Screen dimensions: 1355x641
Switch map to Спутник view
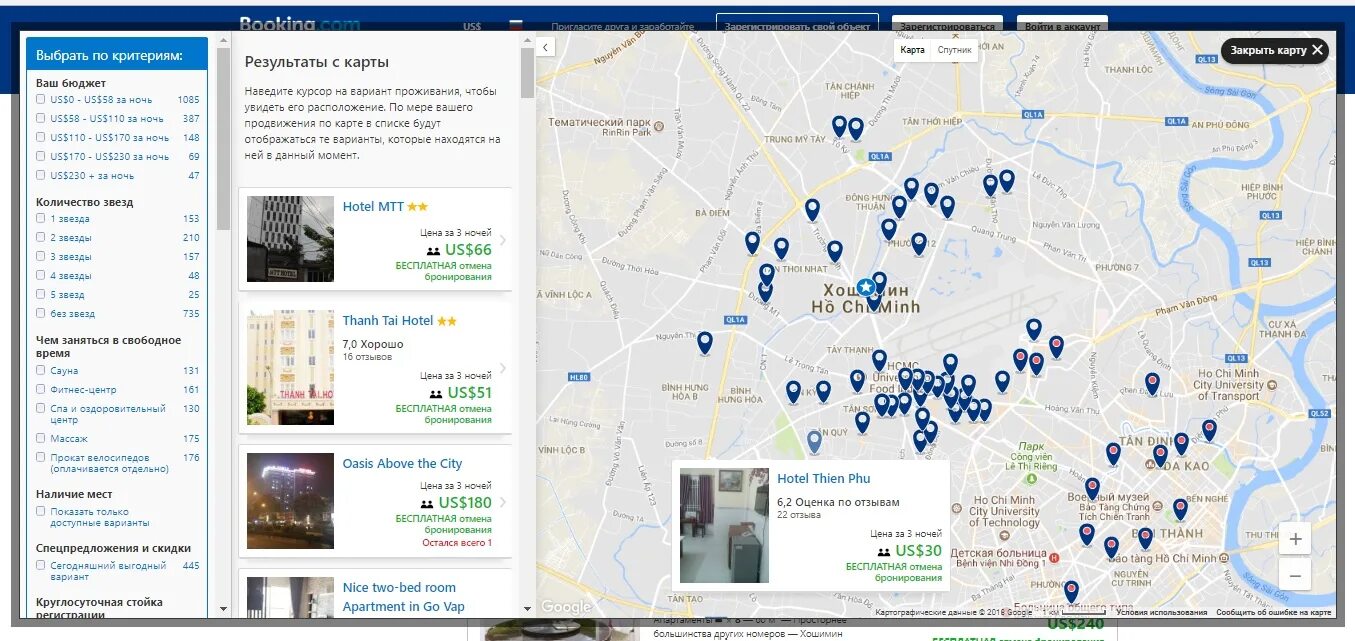pyautogui.click(x=954, y=50)
